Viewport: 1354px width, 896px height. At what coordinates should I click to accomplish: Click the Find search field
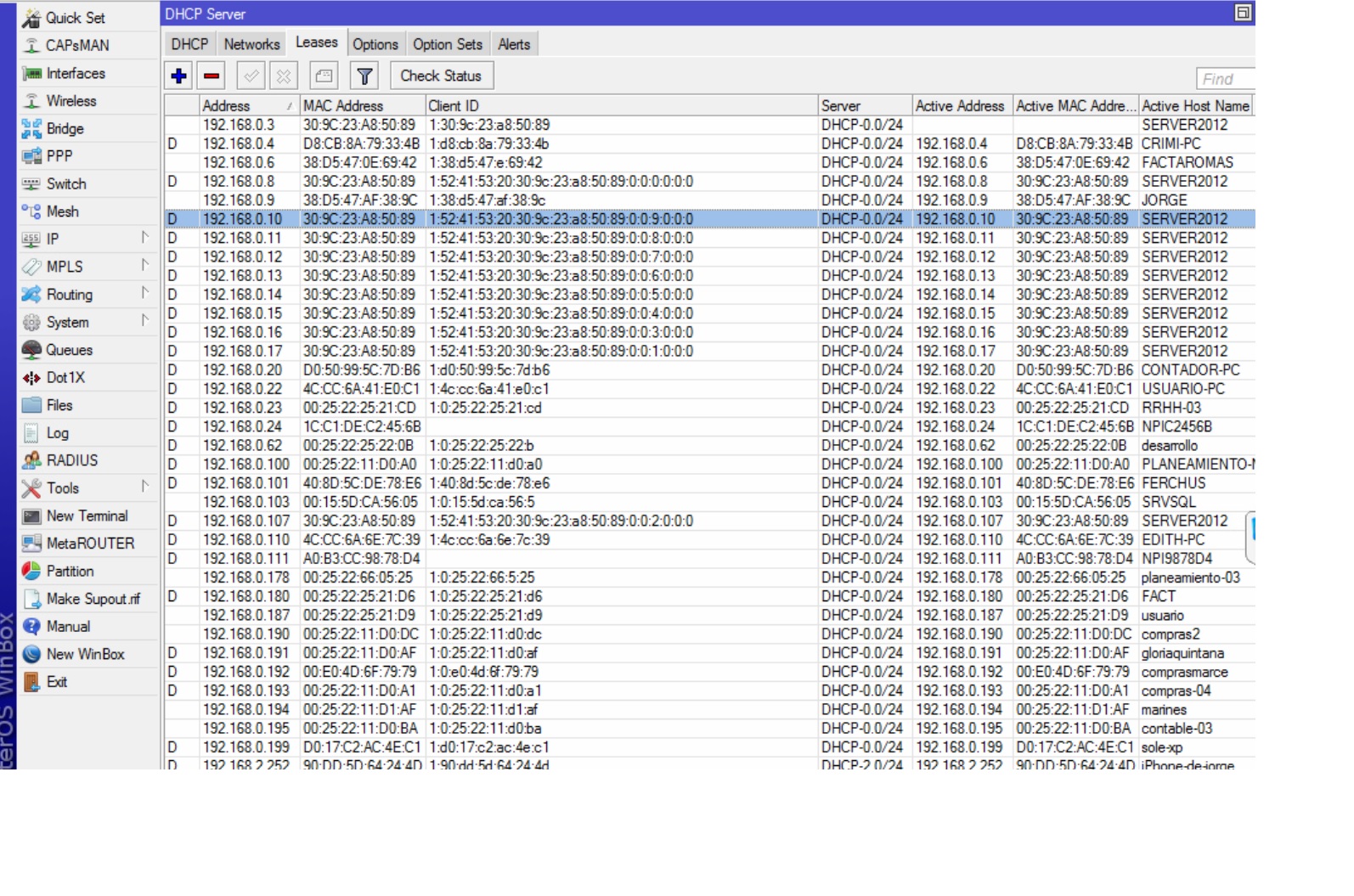1226,79
